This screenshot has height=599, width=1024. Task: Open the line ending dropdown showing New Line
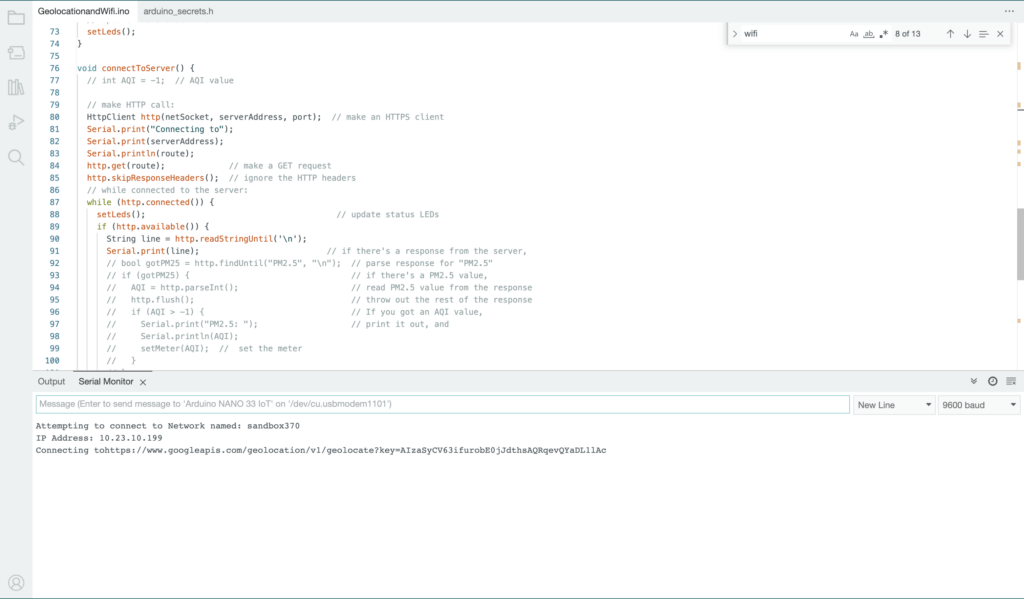point(894,404)
